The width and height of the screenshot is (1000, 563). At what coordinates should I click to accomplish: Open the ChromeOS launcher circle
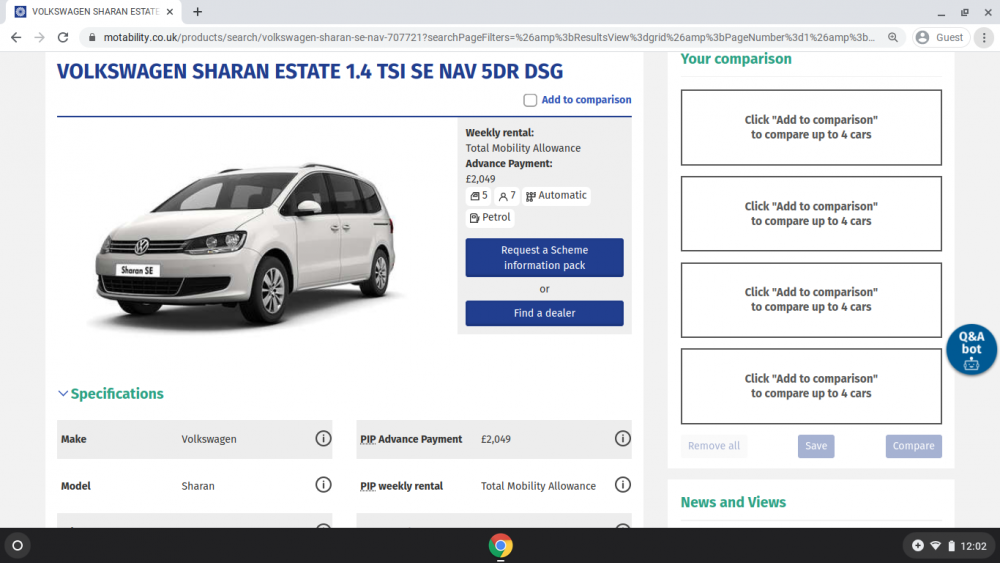(17, 546)
